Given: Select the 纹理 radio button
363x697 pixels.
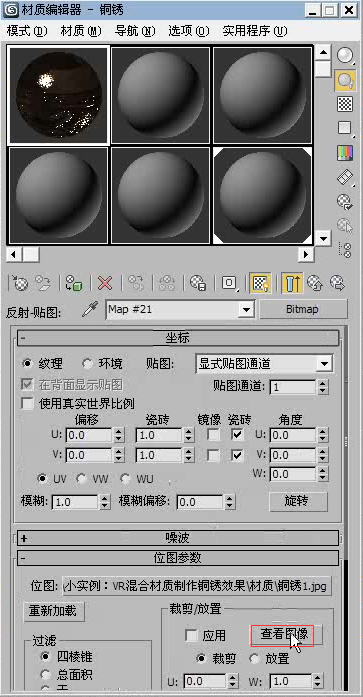Looking at the screenshot, I should pos(28,364).
